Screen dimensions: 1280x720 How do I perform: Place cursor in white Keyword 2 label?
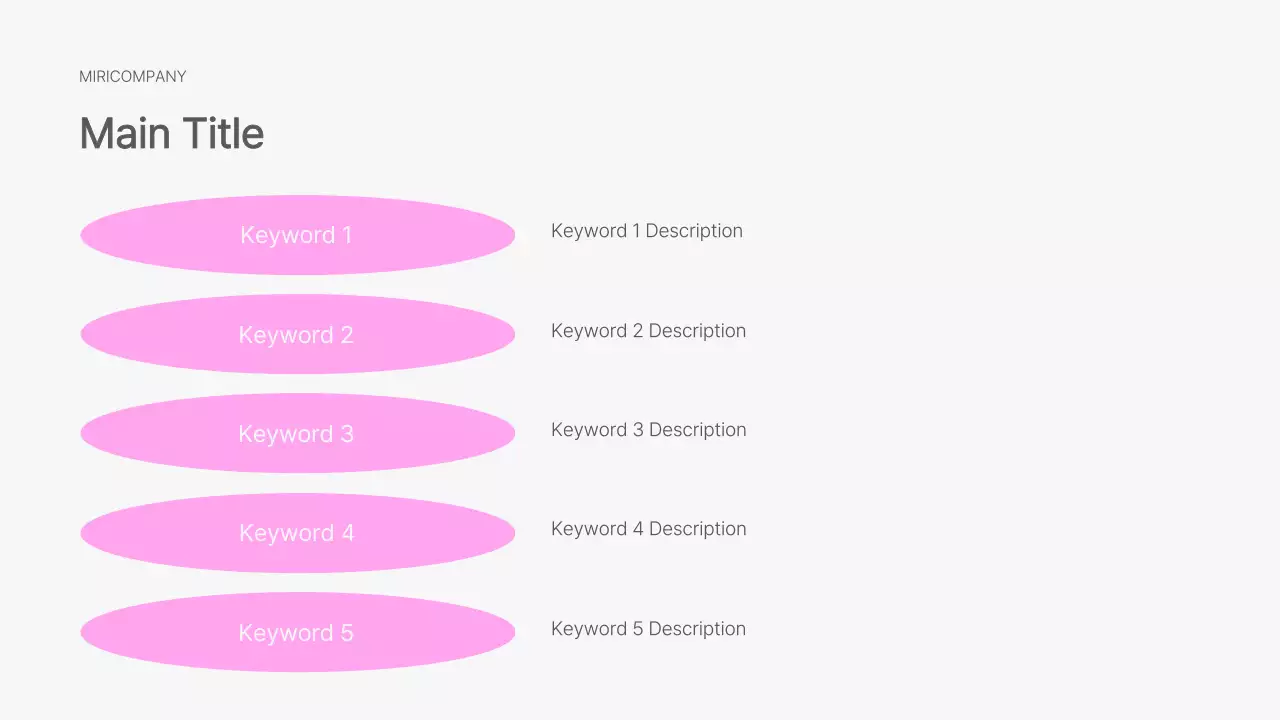tap(296, 335)
